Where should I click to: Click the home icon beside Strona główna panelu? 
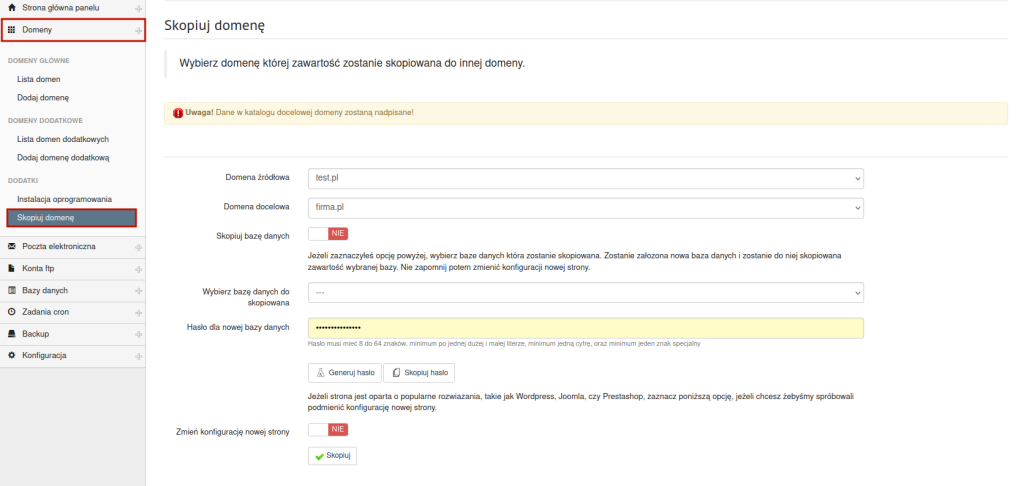12,7
